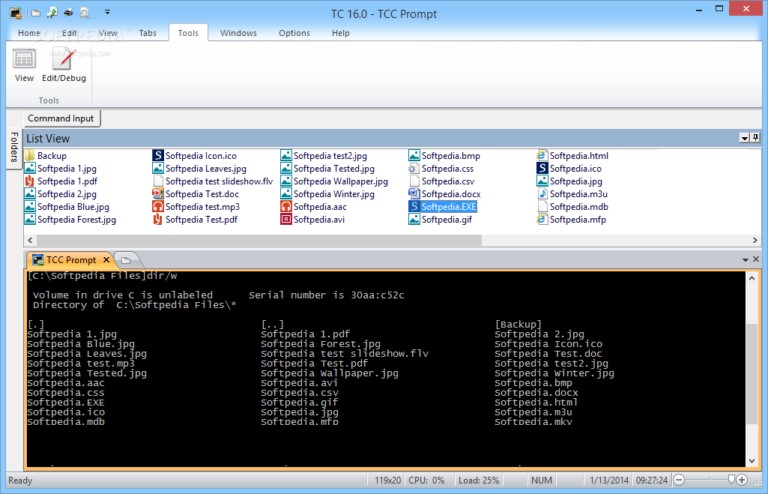The width and height of the screenshot is (768, 494).
Task: Click the console vertical scrollbar thumb
Action: point(752,374)
